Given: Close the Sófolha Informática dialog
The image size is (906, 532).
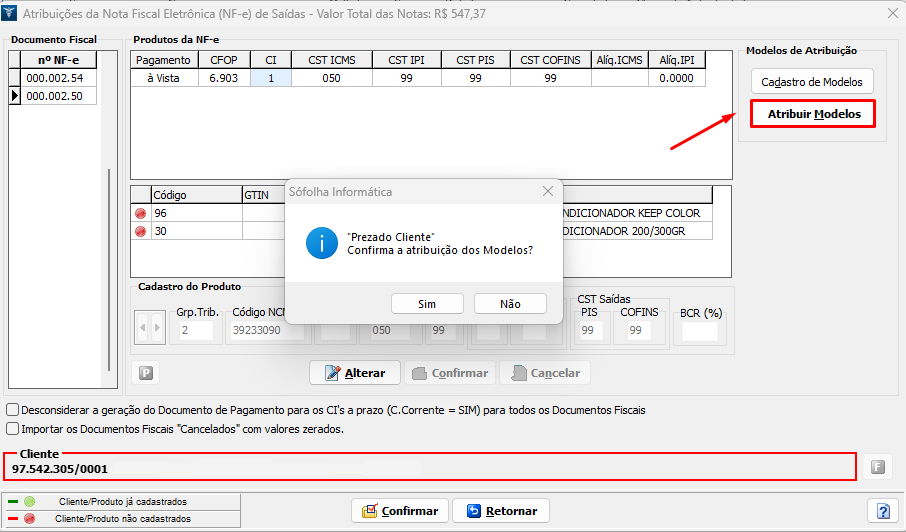Looking at the screenshot, I should (547, 191).
